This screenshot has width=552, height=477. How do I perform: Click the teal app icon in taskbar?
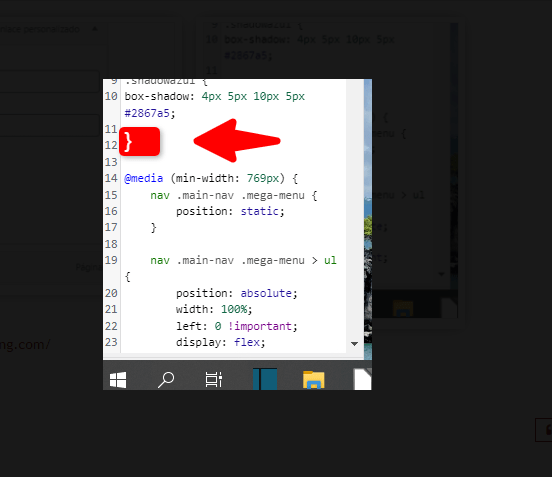(265, 379)
